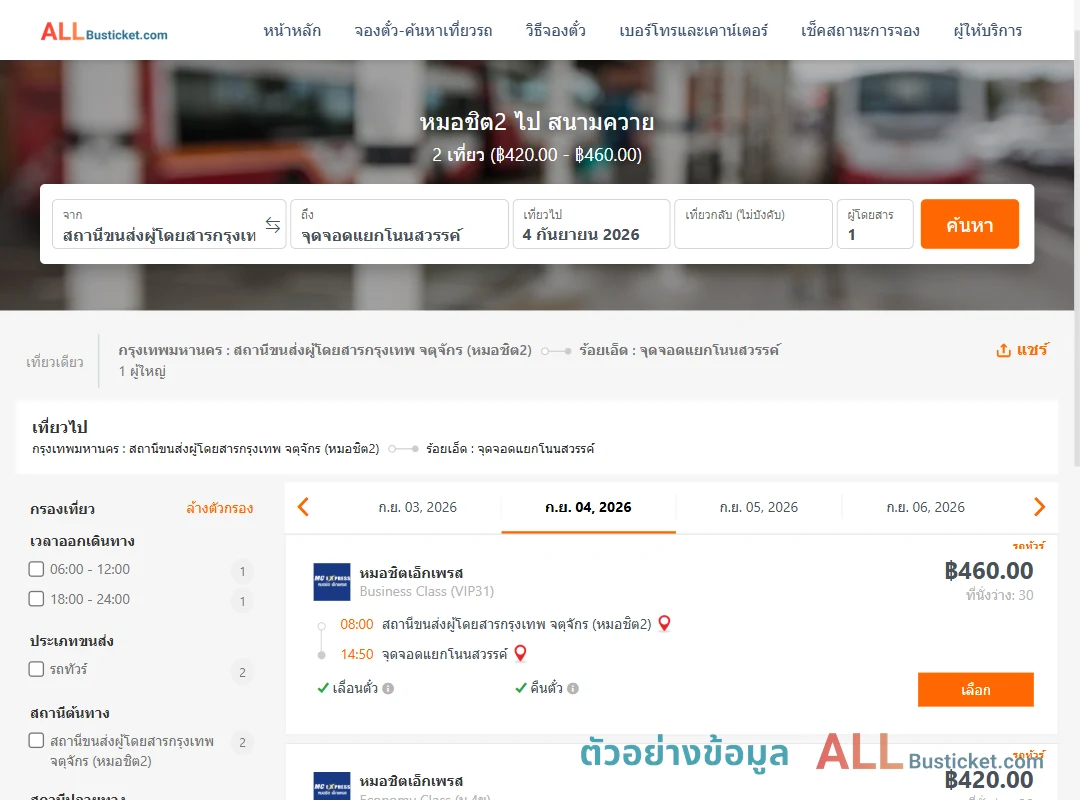1080x800 pixels.
Task: Open the ถึง destination field
Action: pos(399,224)
